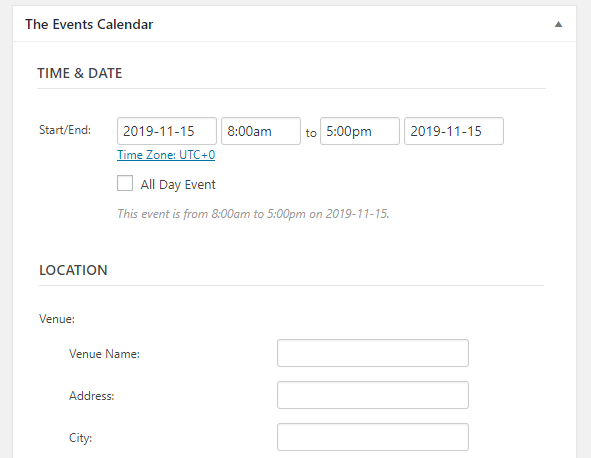Click the Venue label
Viewport: 591px width, 458px height.
tap(57, 319)
